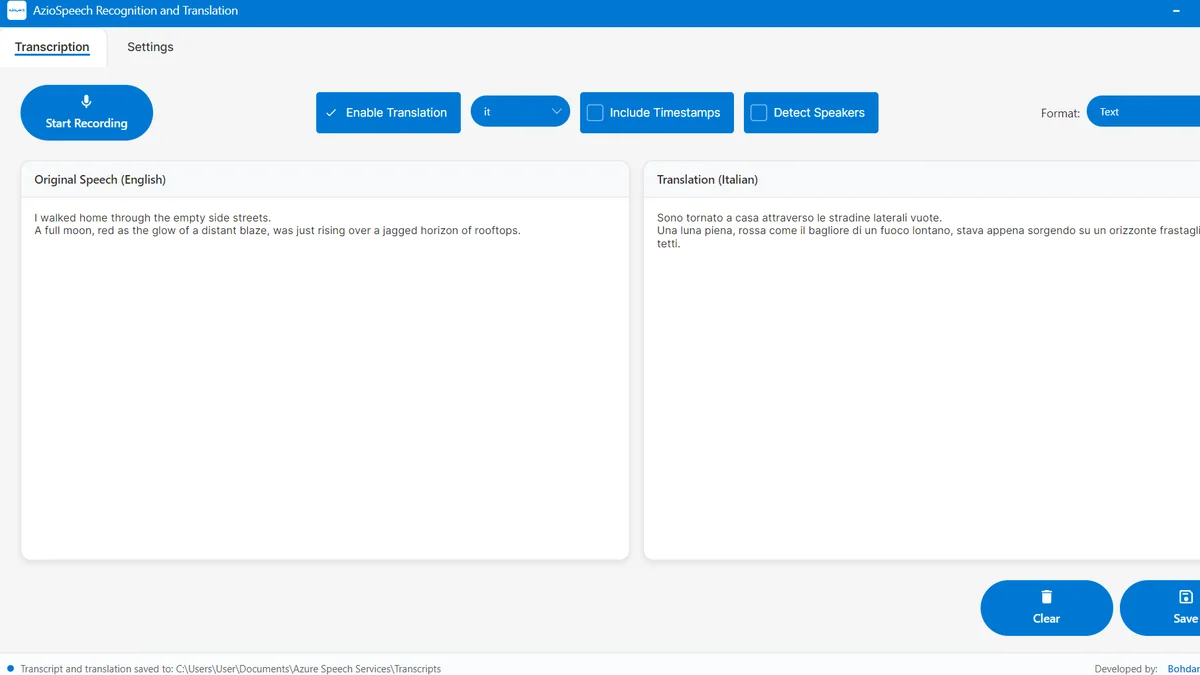Open the Format dropdown showing Text
The image size is (1200, 675).
(x=1143, y=112)
